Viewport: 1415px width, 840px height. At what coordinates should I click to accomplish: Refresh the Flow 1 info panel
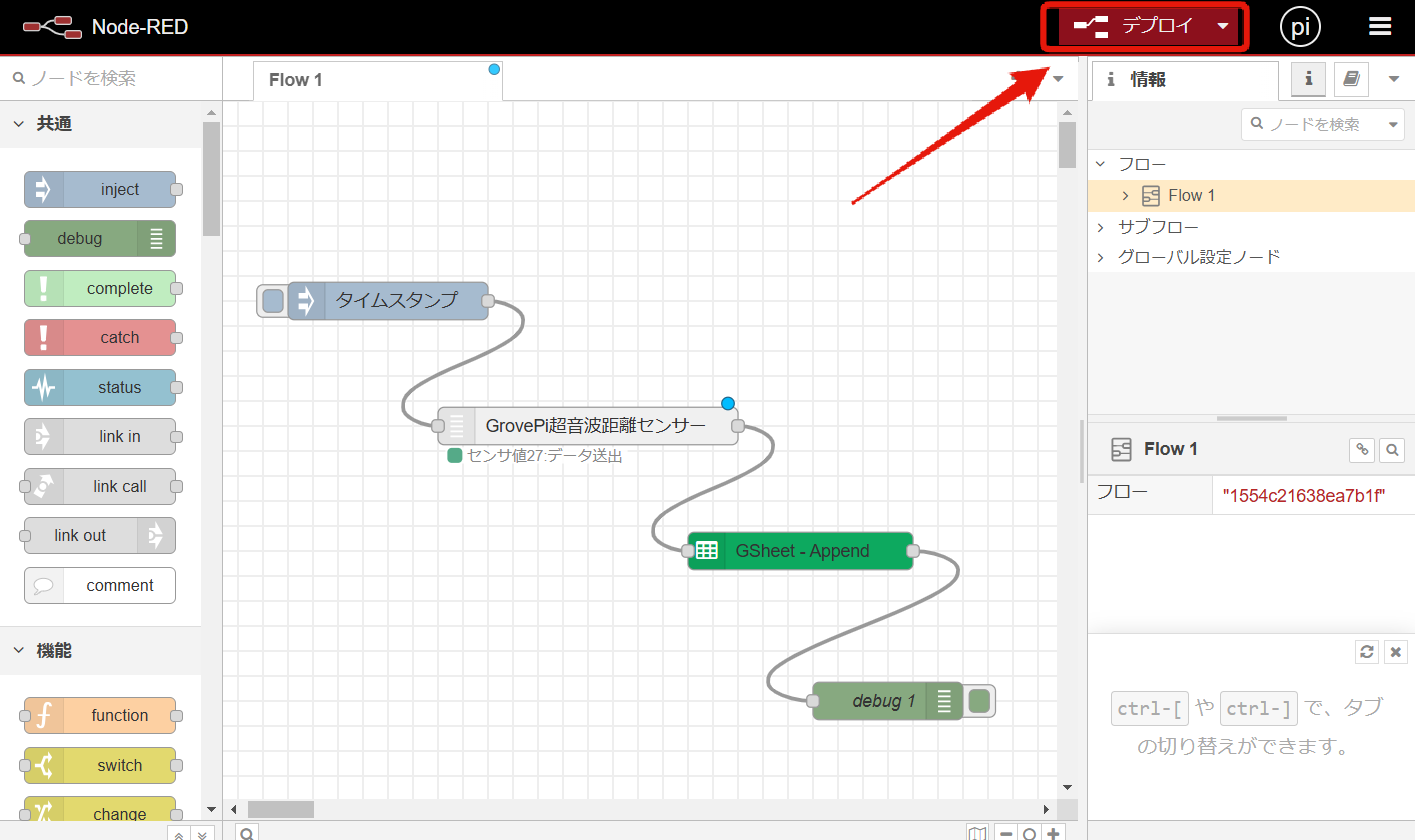1367,651
